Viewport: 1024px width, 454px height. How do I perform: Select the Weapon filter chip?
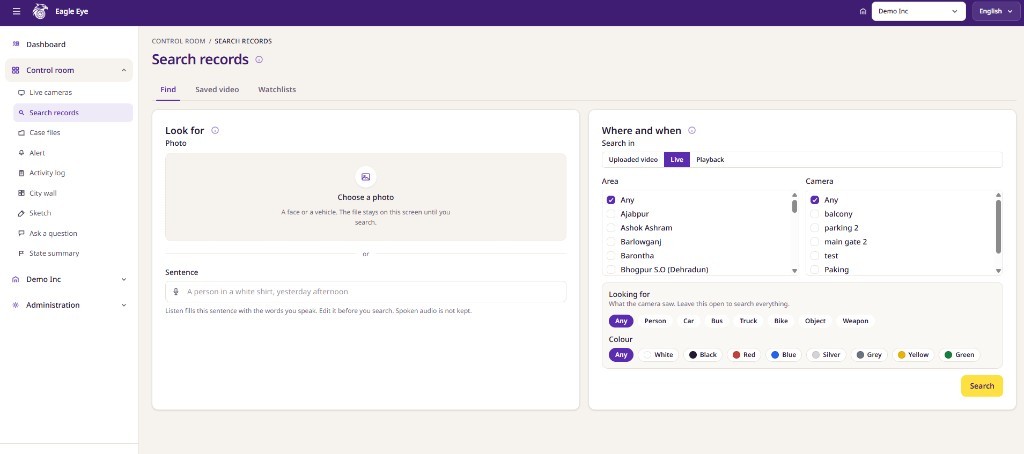856,321
